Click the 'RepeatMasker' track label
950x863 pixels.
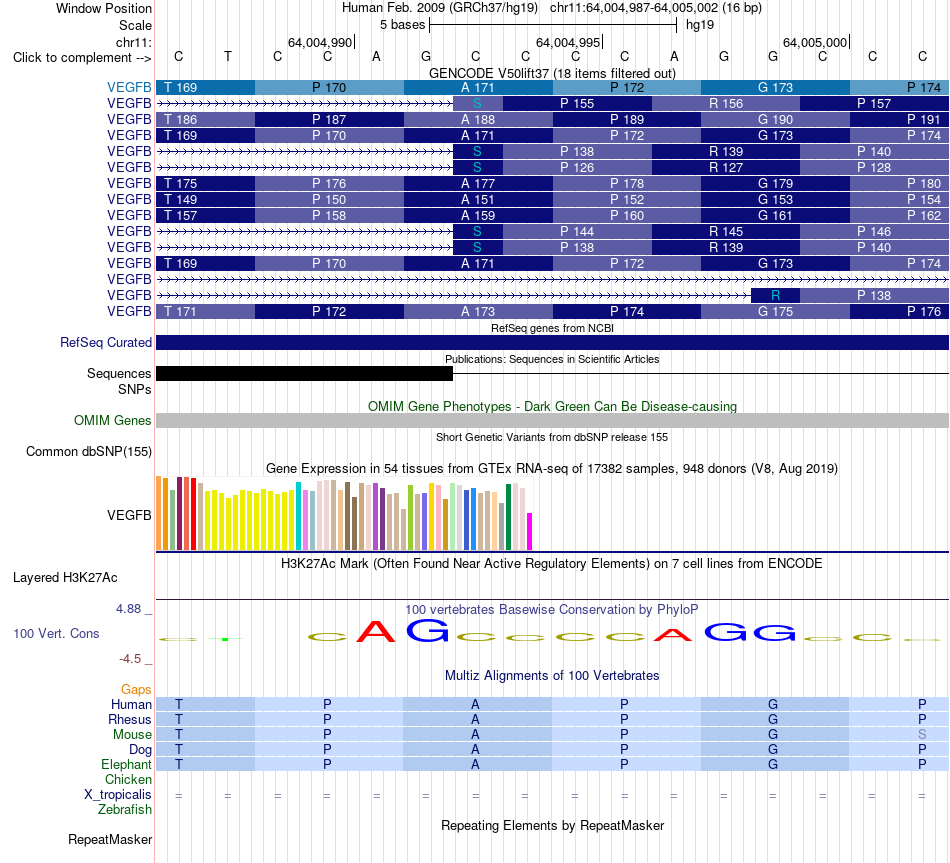pos(110,839)
